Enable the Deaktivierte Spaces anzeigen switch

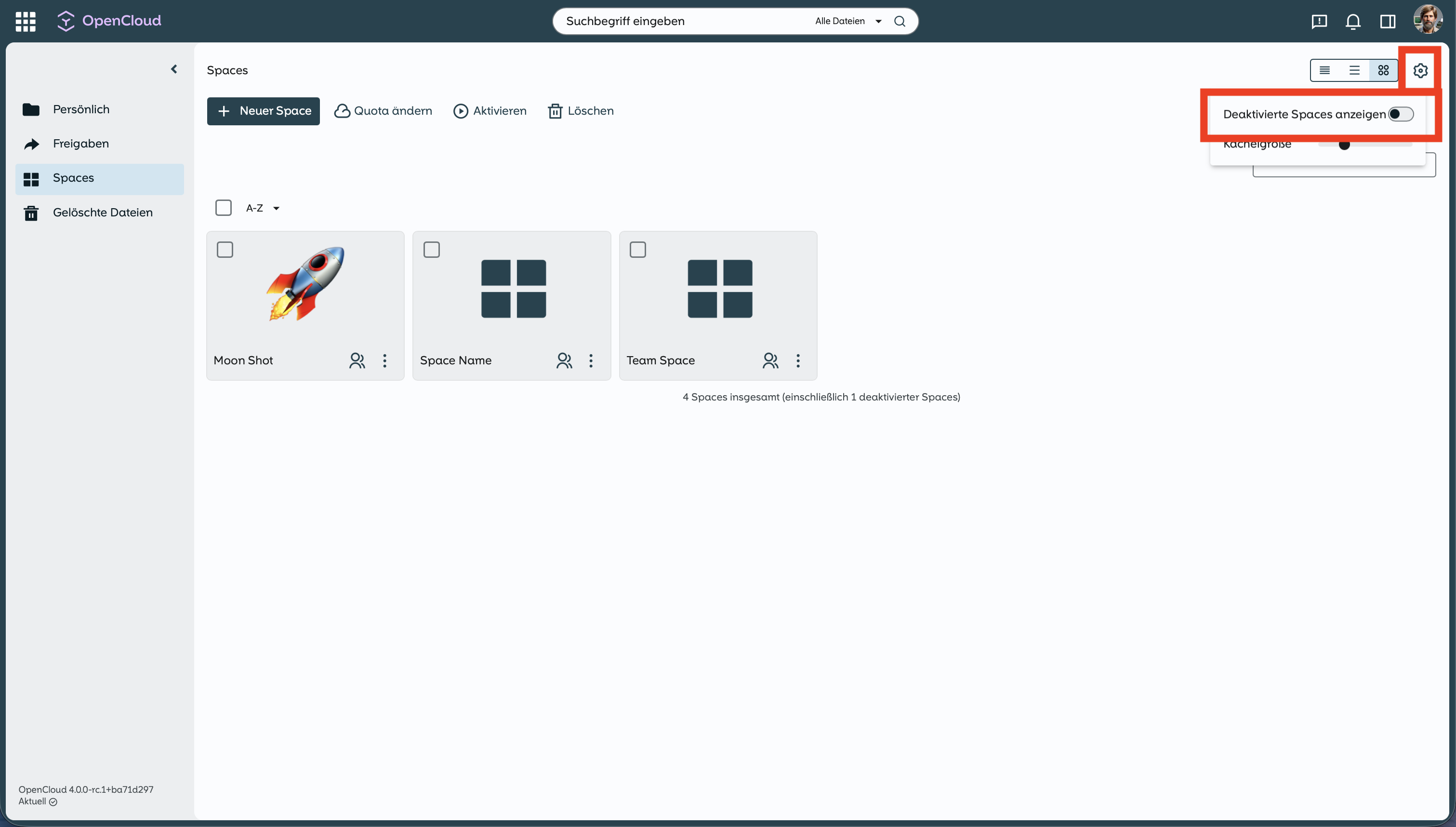pos(1401,114)
